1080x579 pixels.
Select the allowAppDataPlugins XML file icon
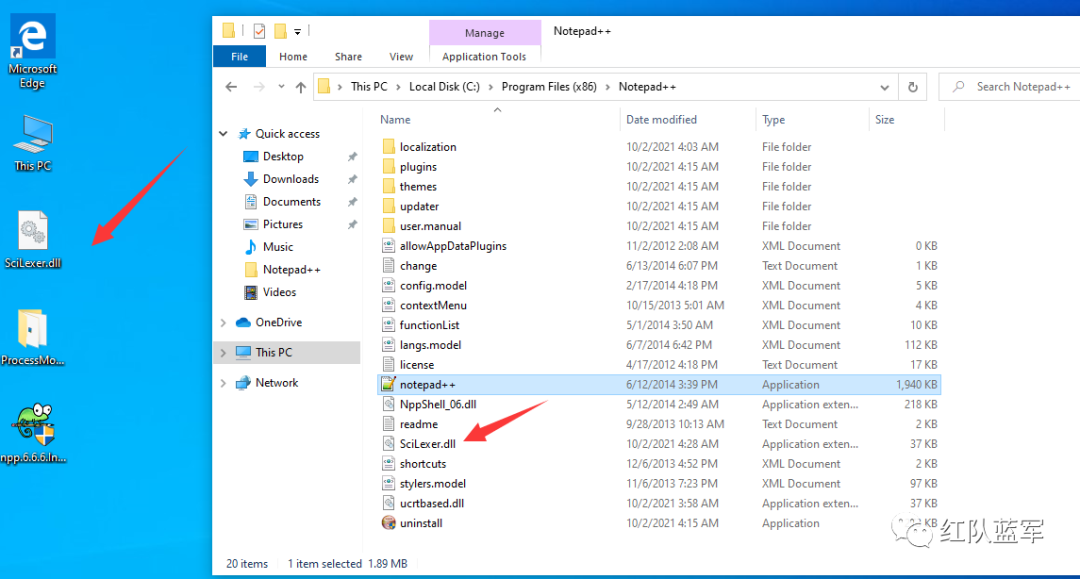click(x=388, y=246)
